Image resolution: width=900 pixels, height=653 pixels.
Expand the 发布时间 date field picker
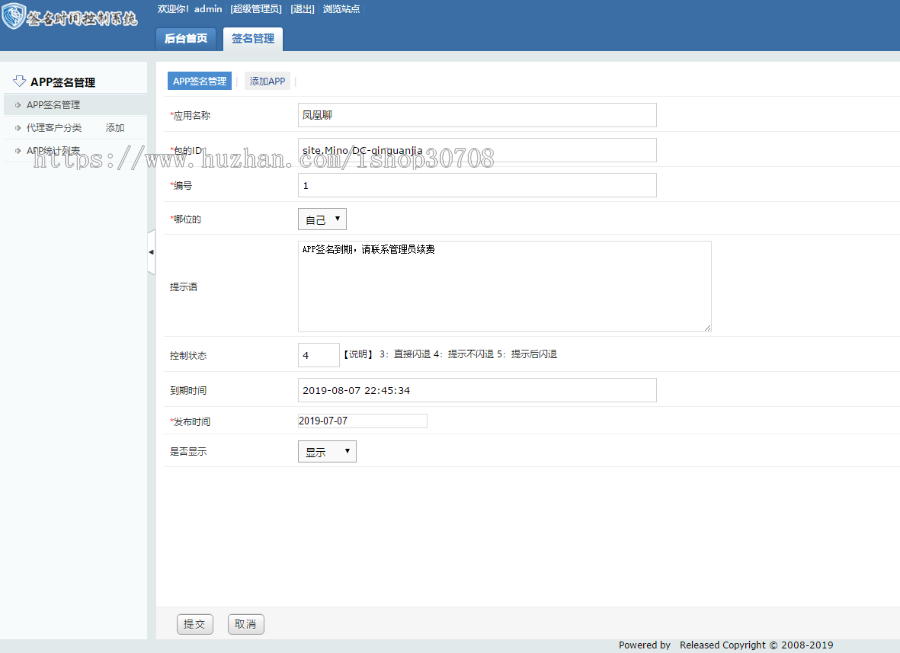click(x=362, y=420)
